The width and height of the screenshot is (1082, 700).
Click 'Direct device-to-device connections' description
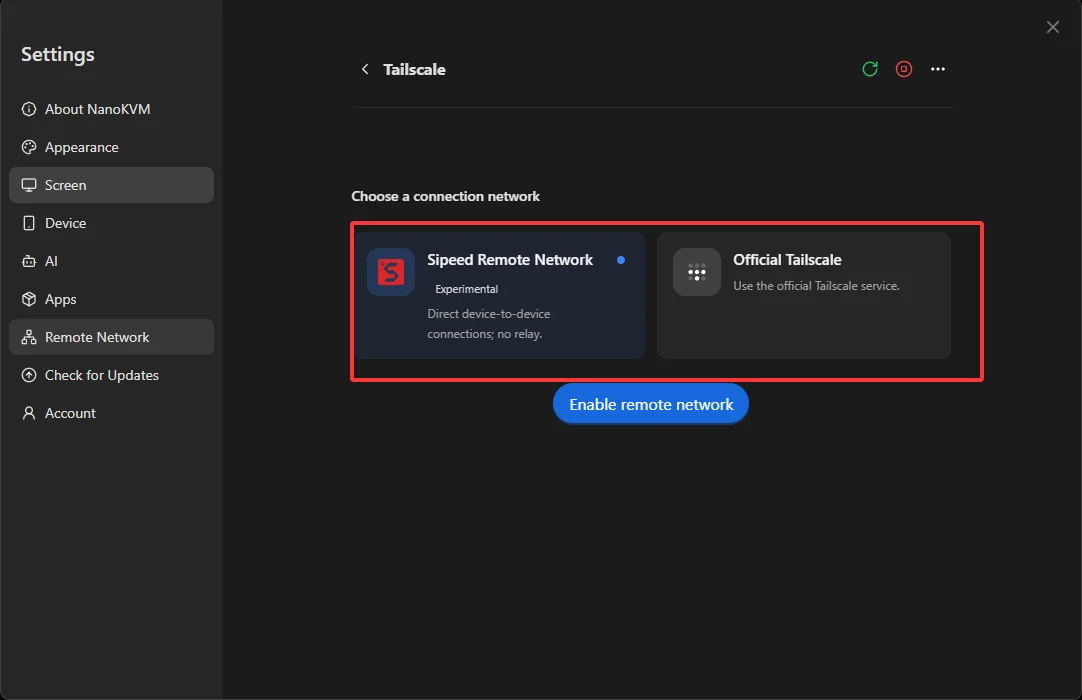[x=489, y=324]
